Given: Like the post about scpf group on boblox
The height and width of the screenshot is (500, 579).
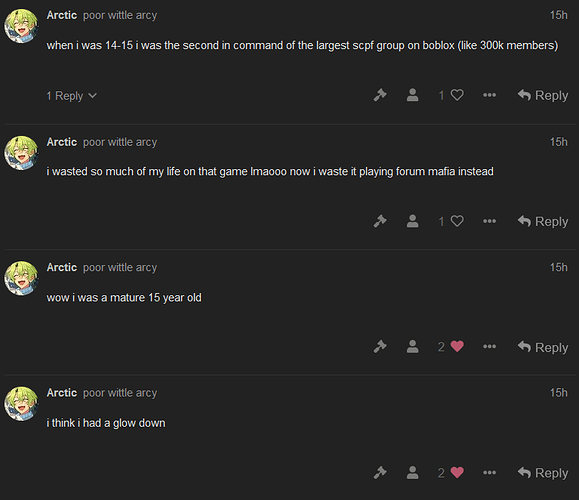Looking at the screenshot, I should tap(457, 95).
